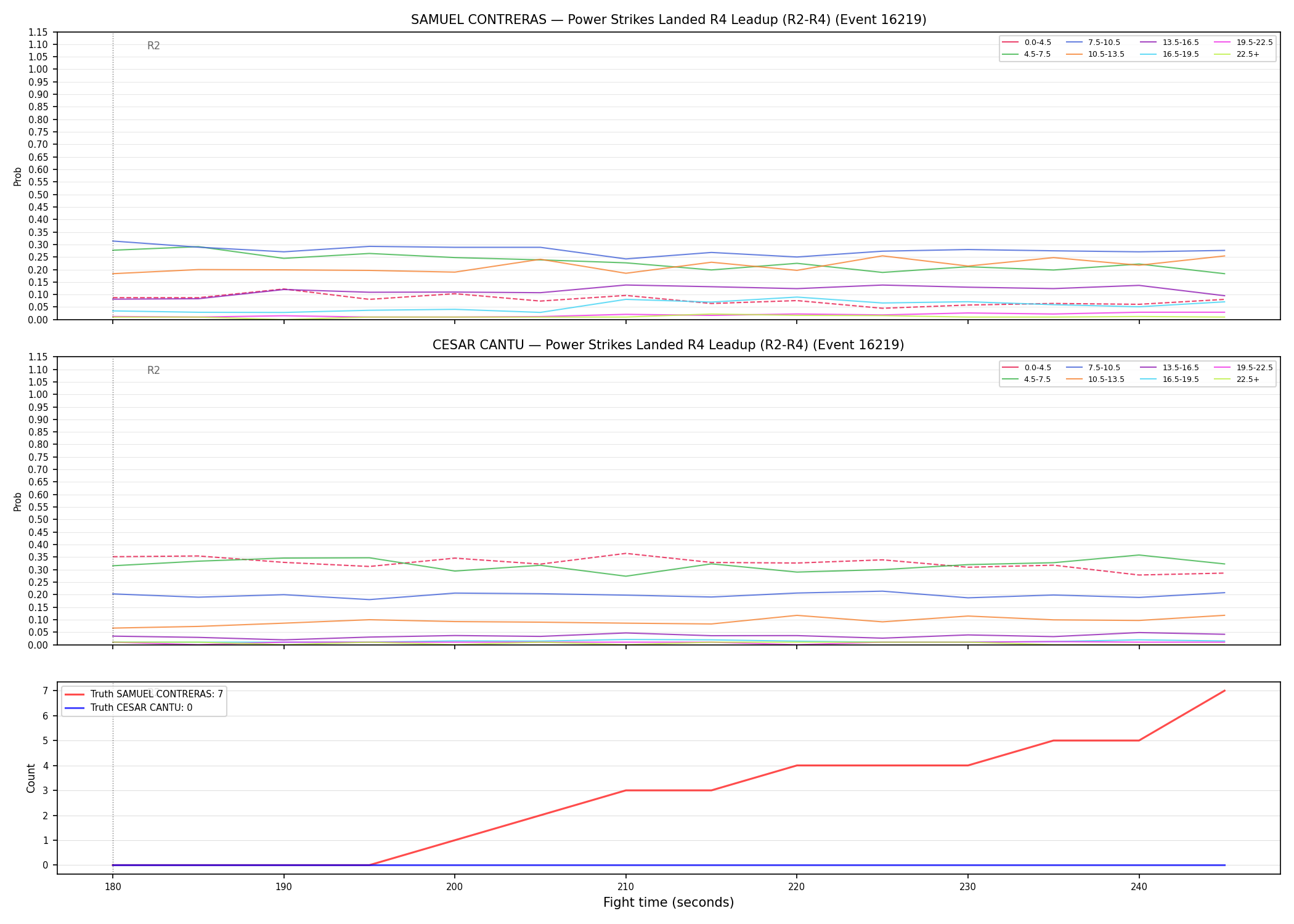1294x924 pixels.
Task: Click the R2 round marker in Samuel Contreras chart
Action: click(x=153, y=46)
